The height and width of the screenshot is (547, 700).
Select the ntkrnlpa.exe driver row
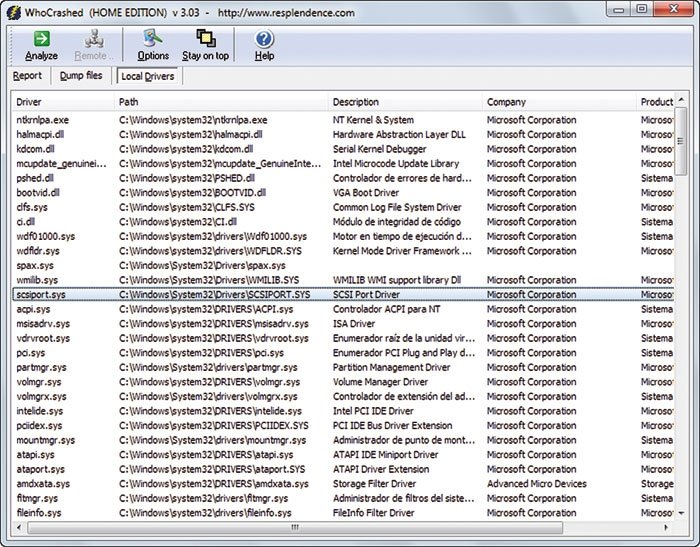point(343,120)
